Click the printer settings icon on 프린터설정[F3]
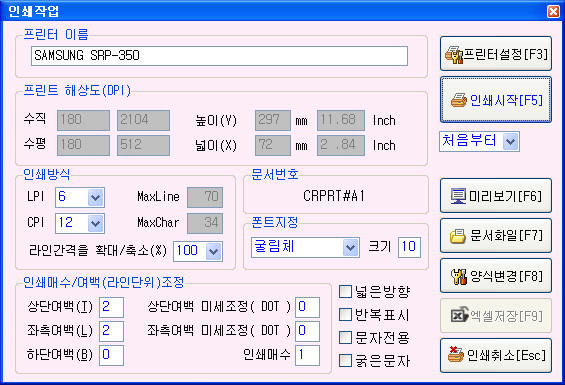Screen dimensions: 565x385 coord(454,55)
